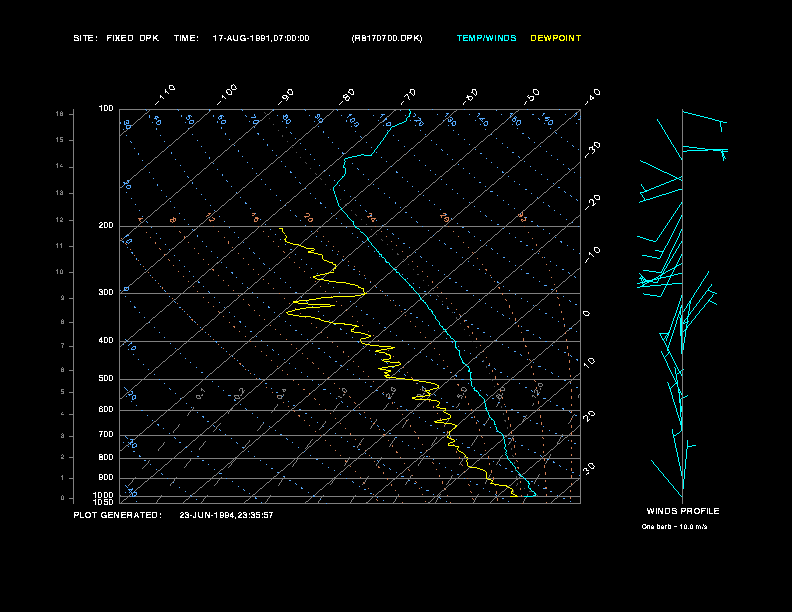
Task: Click the 5 km height scale tick
Action: [x=63, y=392]
